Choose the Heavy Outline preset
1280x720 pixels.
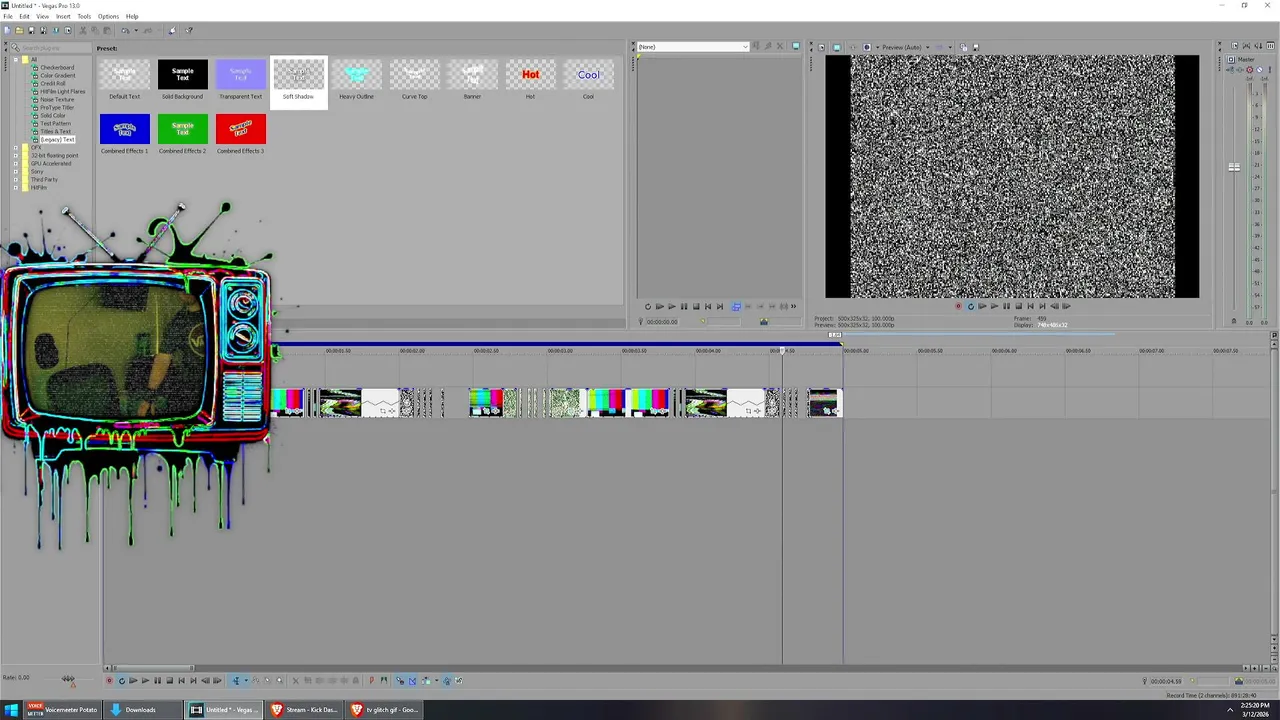(x=356, y=79)
